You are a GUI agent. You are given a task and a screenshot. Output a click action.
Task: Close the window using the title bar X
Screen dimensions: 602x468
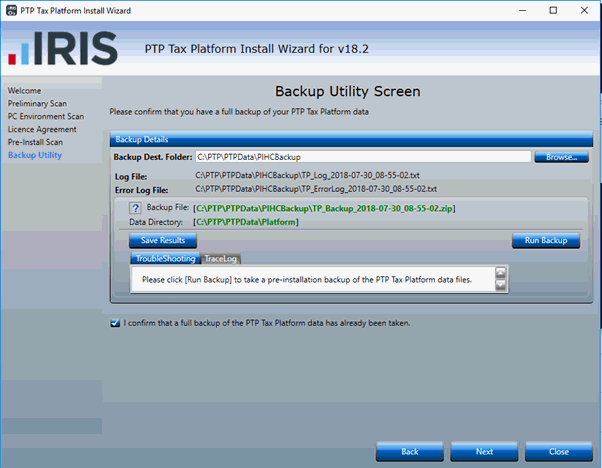(584, 10)
